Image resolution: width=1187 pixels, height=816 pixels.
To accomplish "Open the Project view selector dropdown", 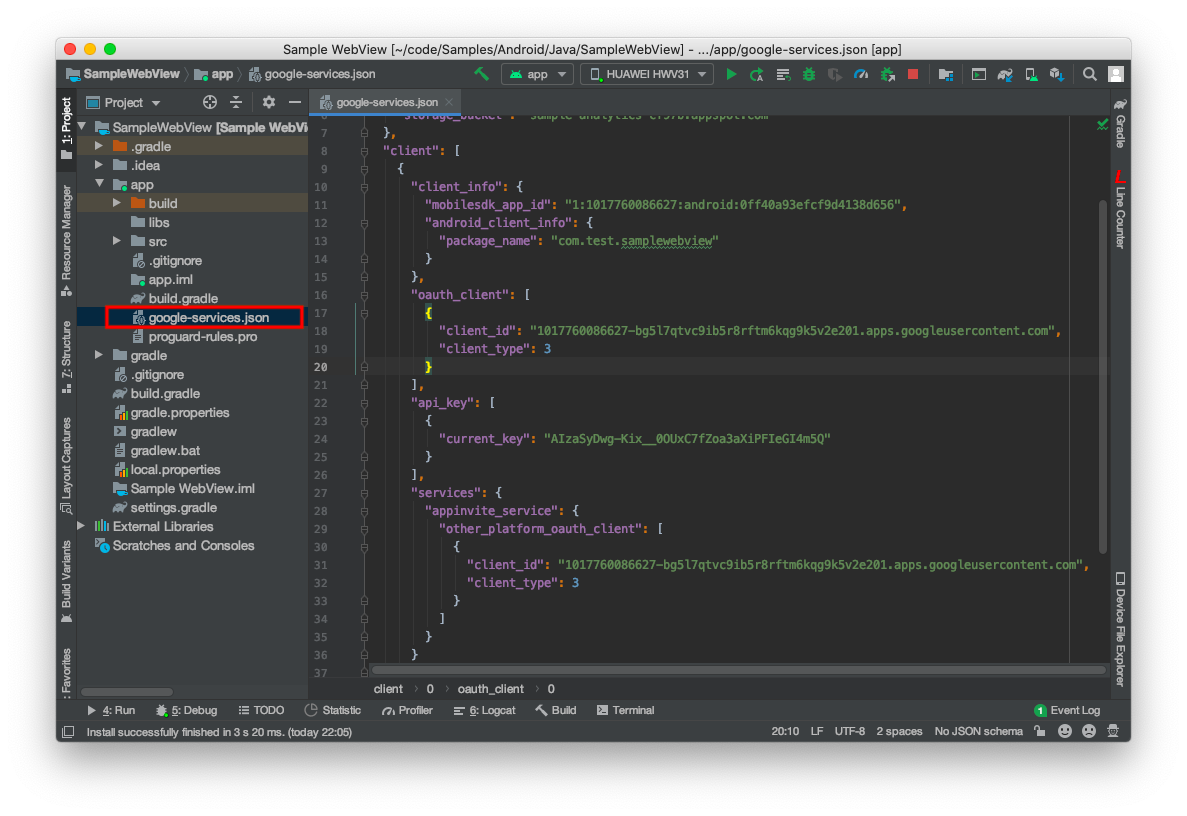I will (123, 102).
